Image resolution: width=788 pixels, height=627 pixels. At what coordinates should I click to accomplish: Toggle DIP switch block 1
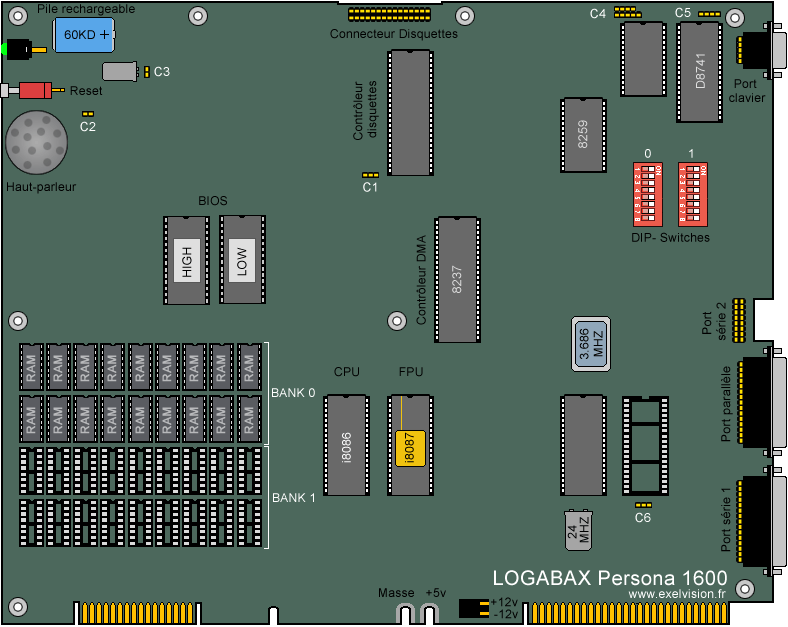(x=692, y=194)
